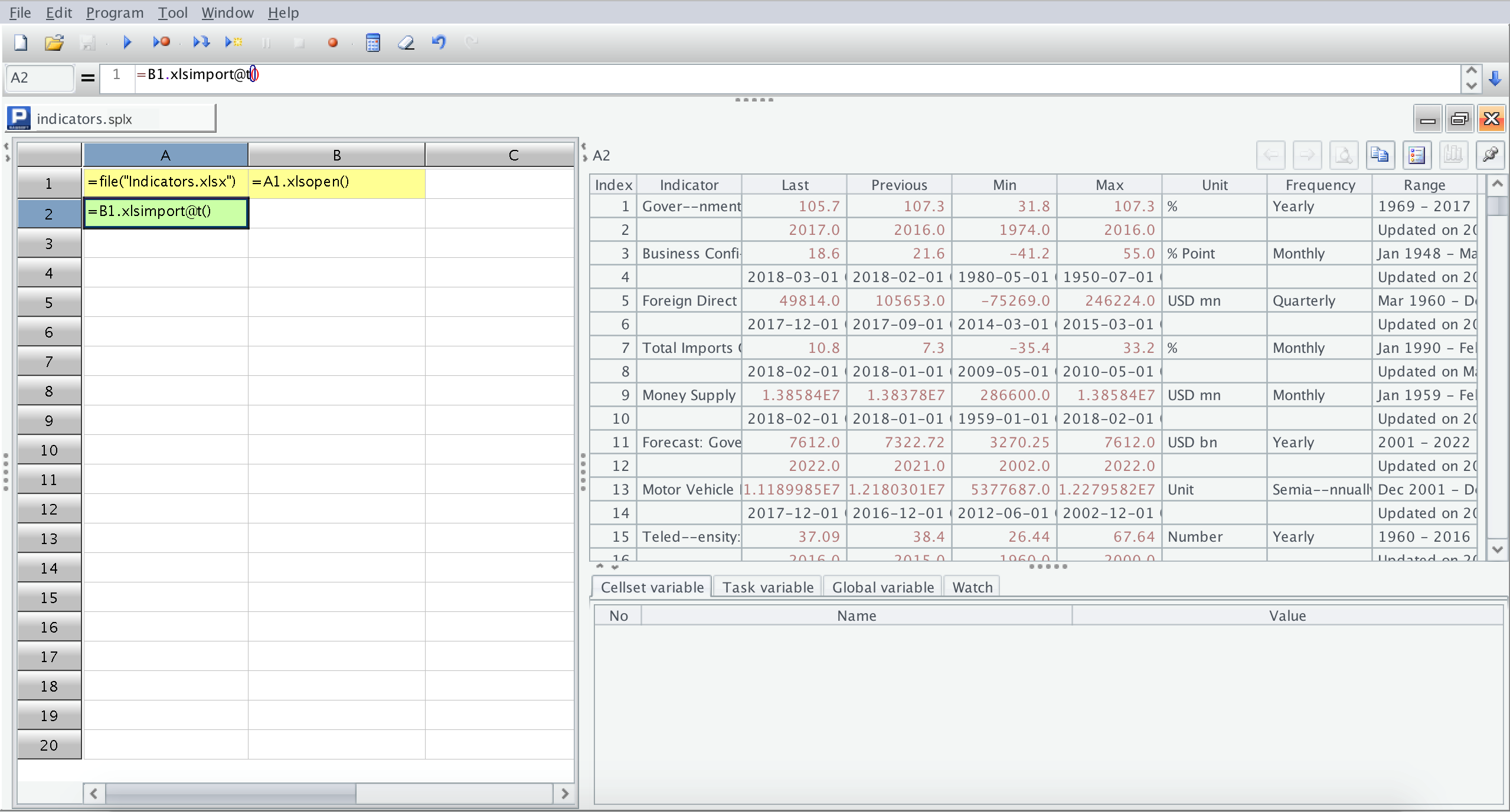Switch to the Global variable tab

[883, 587]
